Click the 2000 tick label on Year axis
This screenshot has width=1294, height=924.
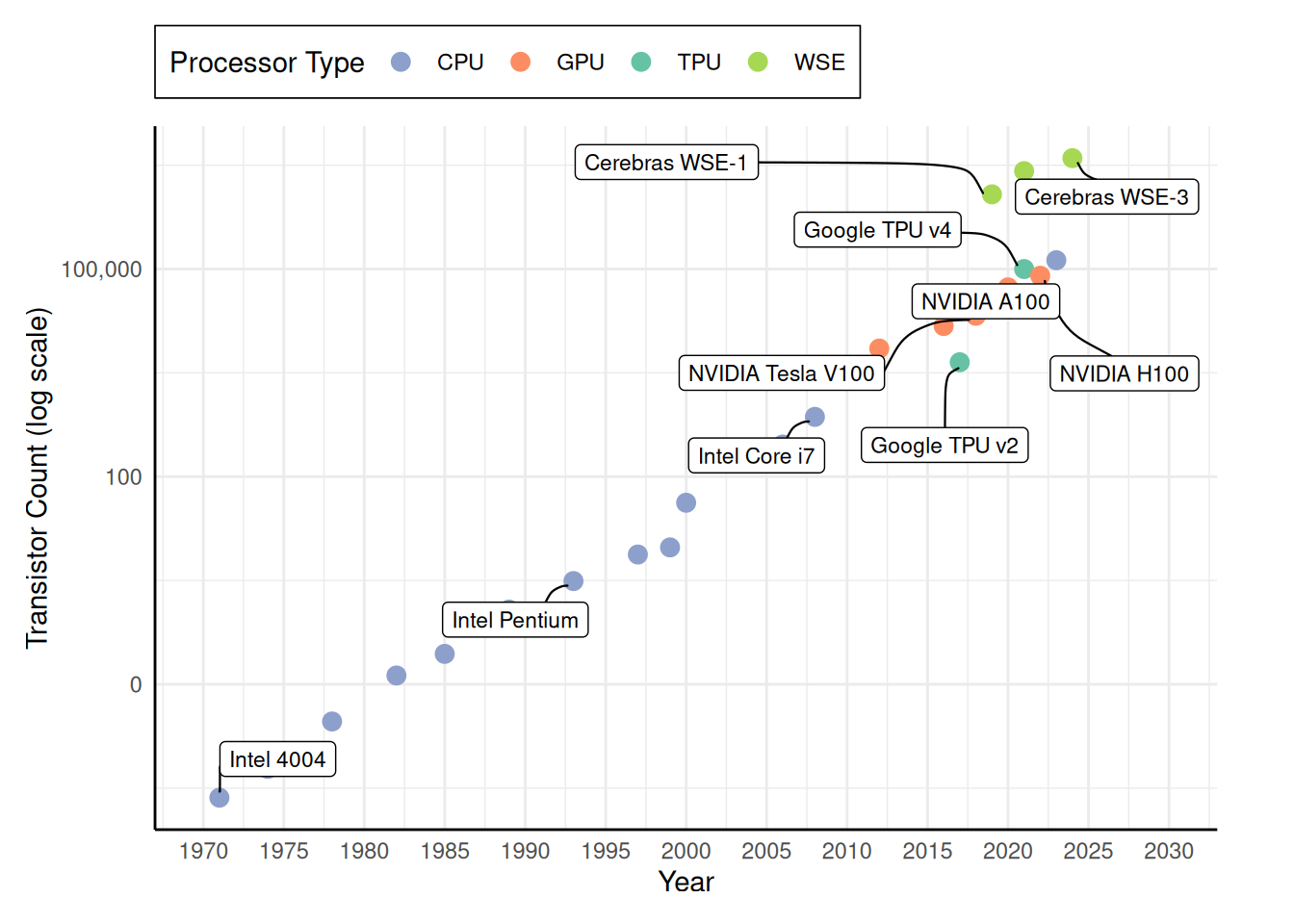(686, 851)
